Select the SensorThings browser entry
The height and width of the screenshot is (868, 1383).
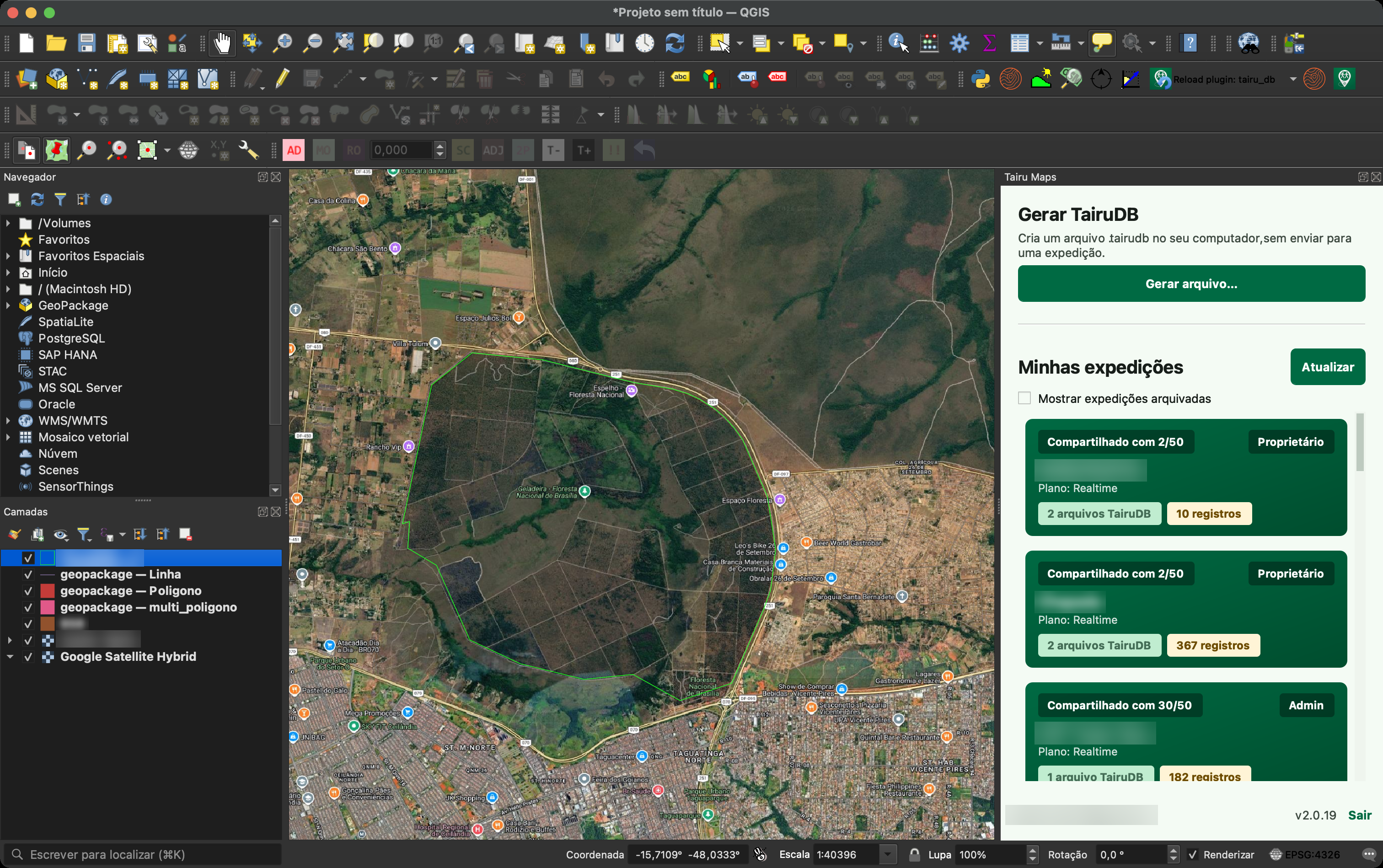click(75, 486)
